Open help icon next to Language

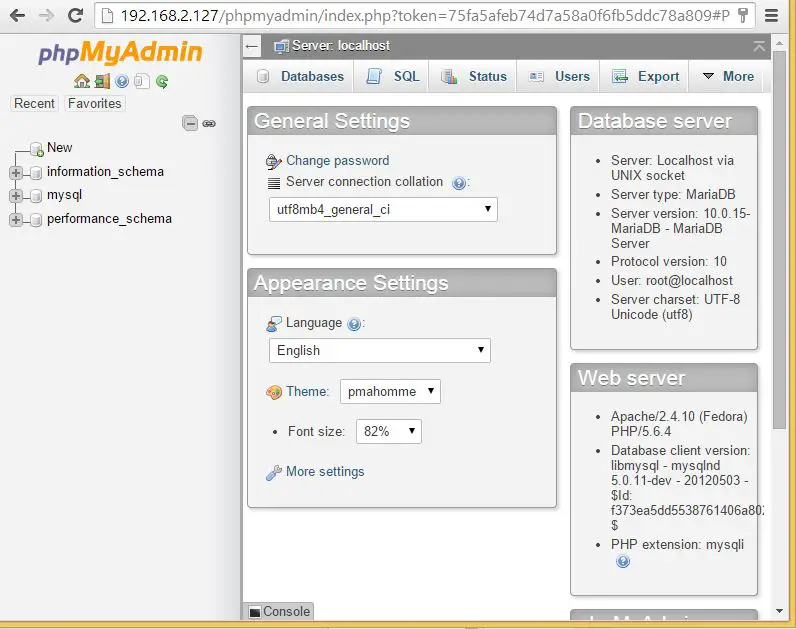point(354,324)
